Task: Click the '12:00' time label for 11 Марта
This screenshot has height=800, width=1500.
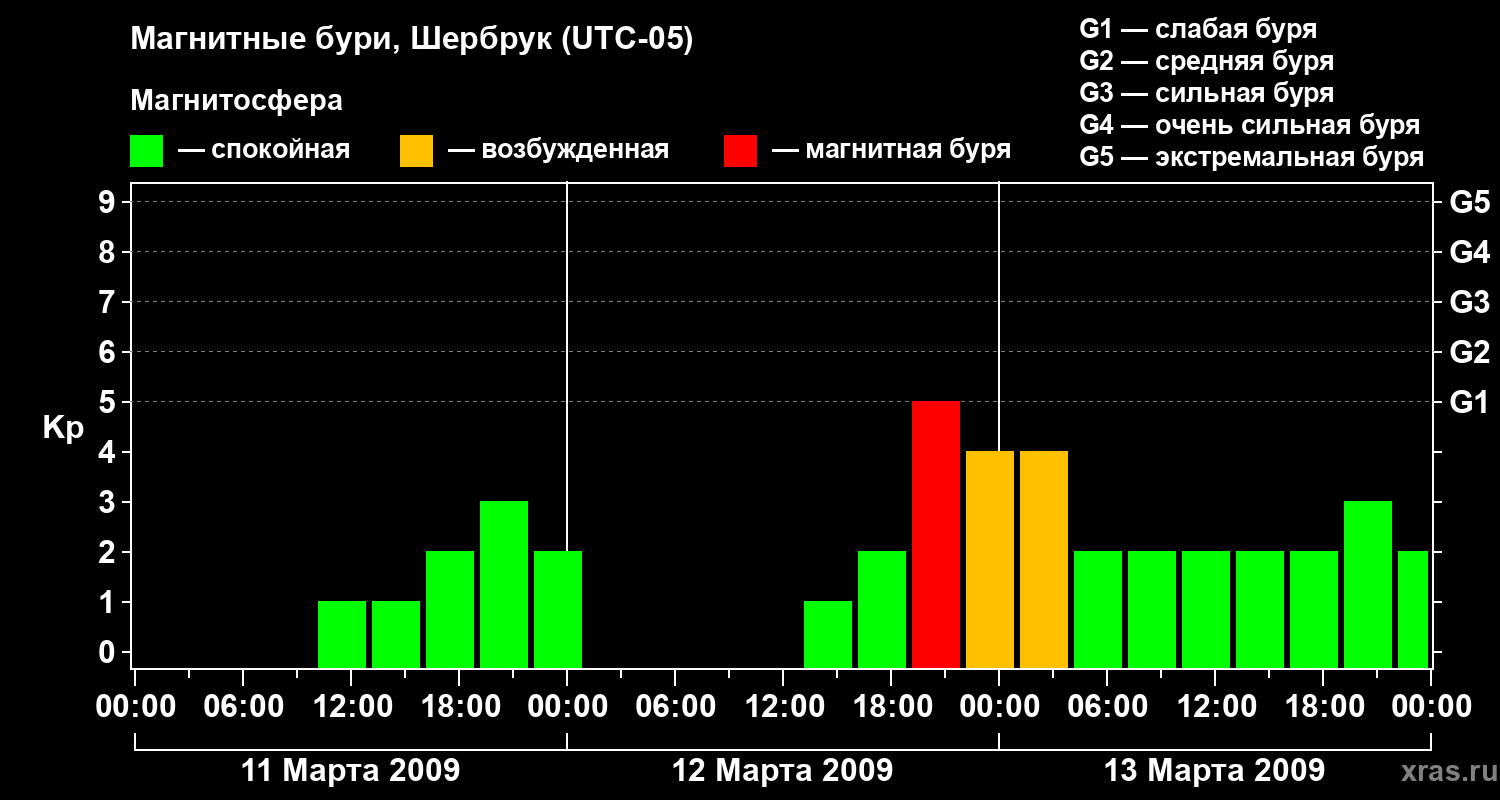Action: pyautogui.click(x=351, y=706)
